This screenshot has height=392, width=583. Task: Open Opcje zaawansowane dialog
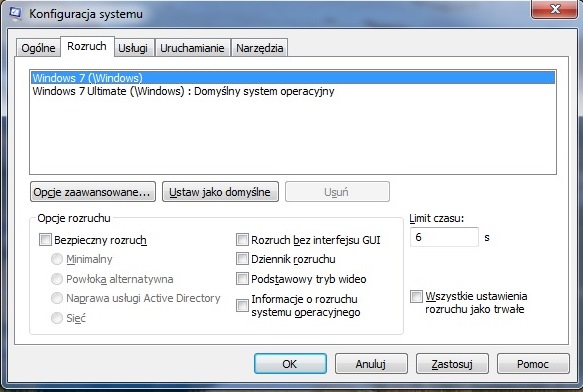(x=93, y=192)
